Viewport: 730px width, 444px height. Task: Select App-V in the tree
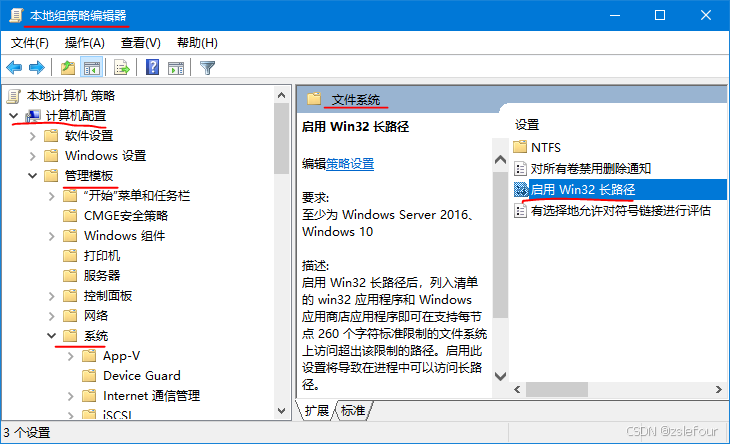(121, 356)
